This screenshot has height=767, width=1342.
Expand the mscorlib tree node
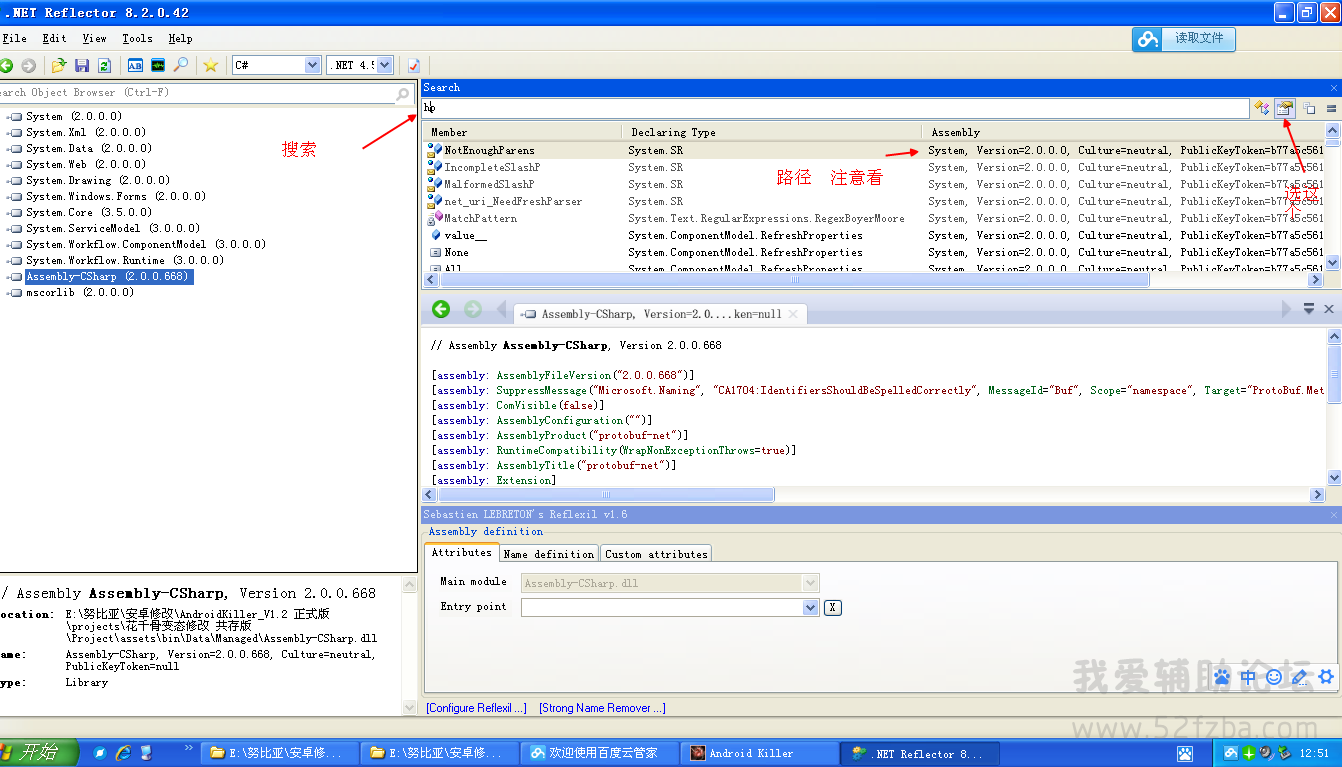click(x=7, y=293)
